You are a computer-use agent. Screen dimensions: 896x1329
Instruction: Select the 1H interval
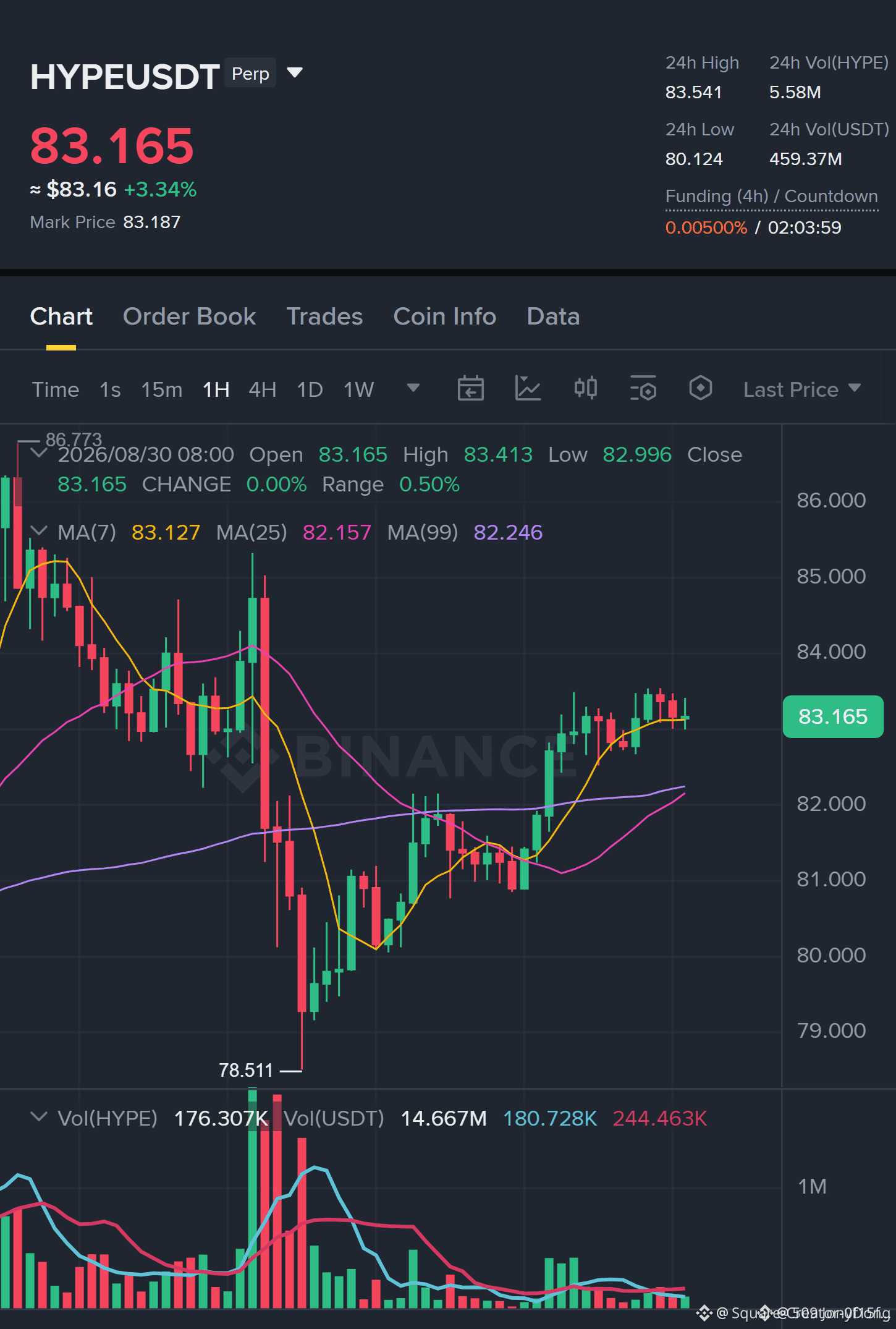click(216, 389)
